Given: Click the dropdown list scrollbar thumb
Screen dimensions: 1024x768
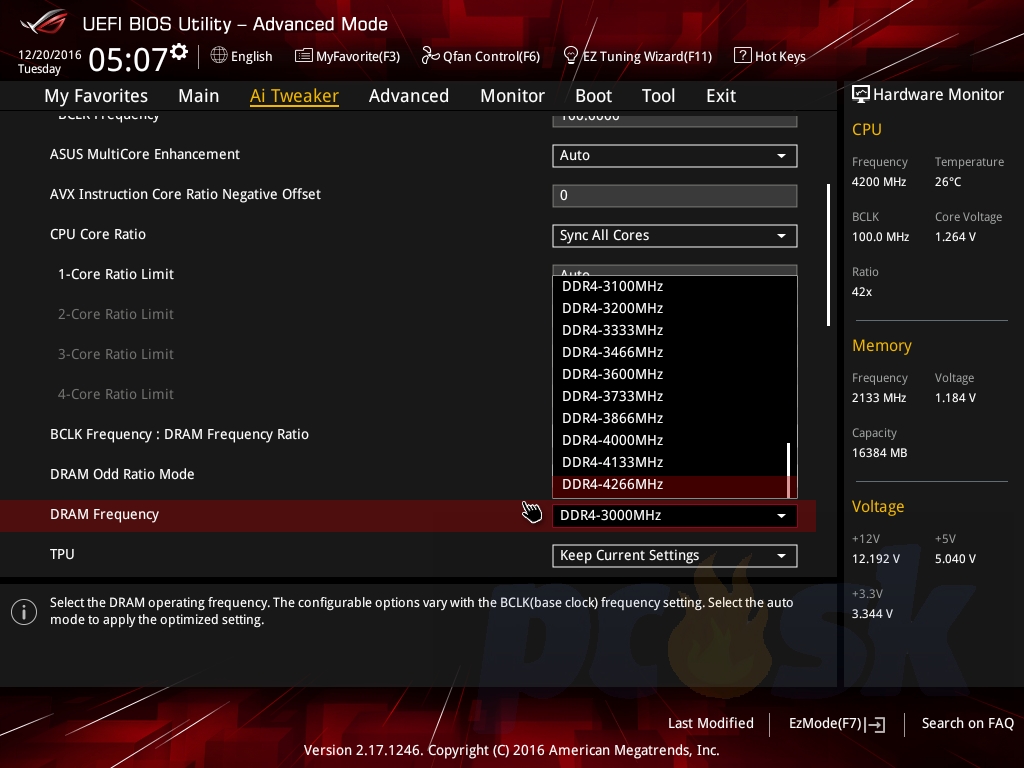Looking at the screenshot, I should click(789, 470).
